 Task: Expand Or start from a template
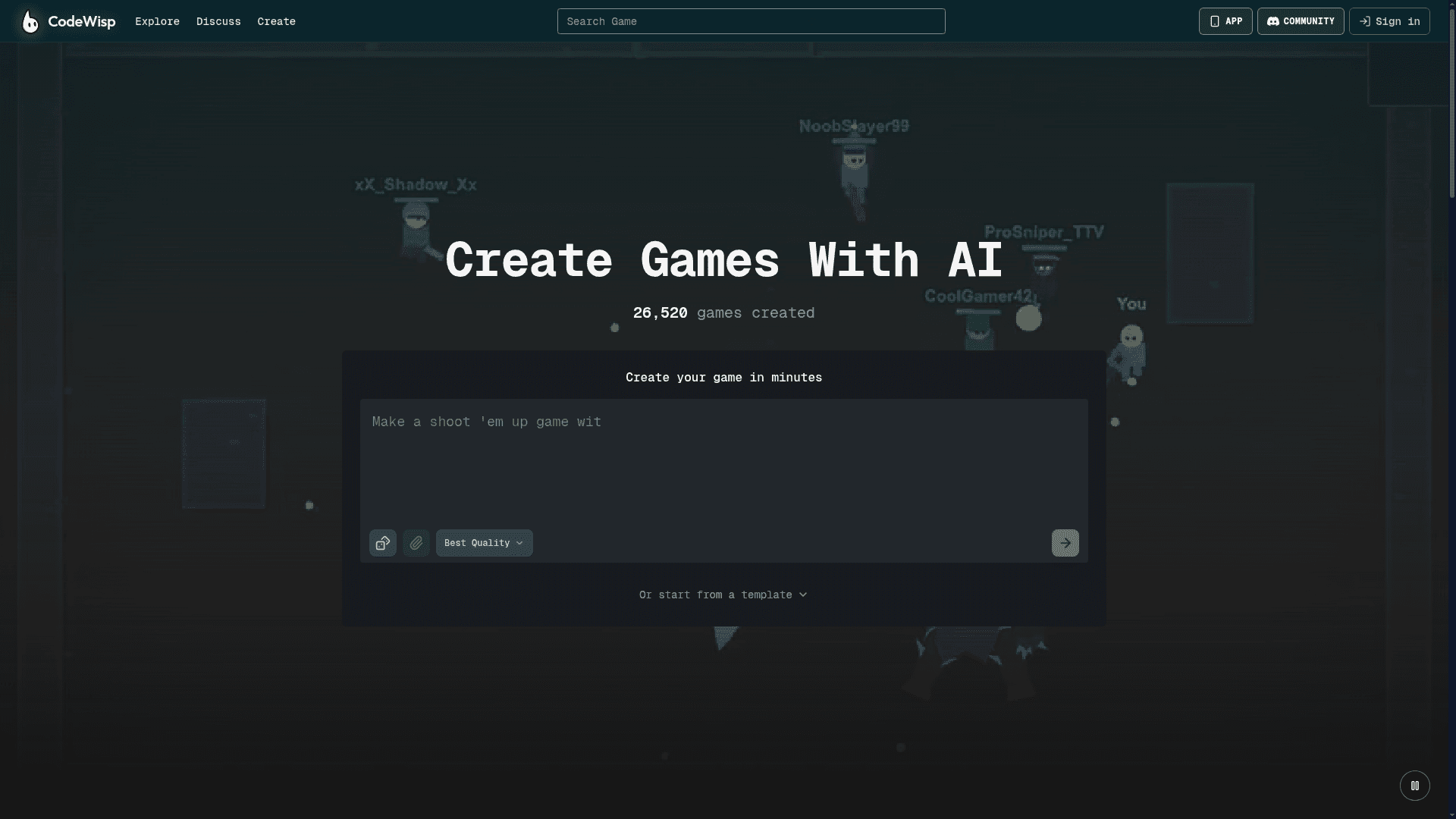(x=723, y=595)
